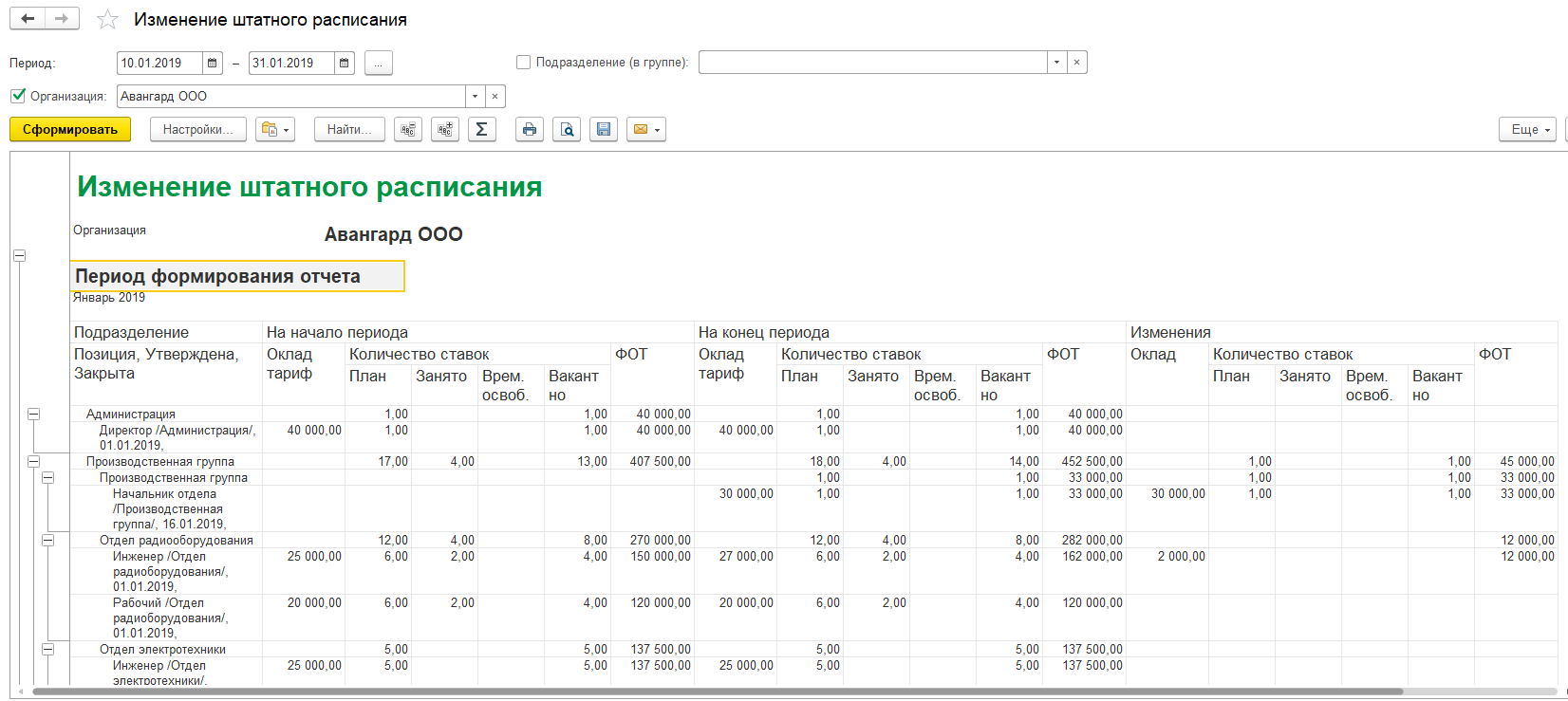Enable the Подразделение (в группе) checkbox
This screenshot has width=1568, height=701.
coord(523,63)
